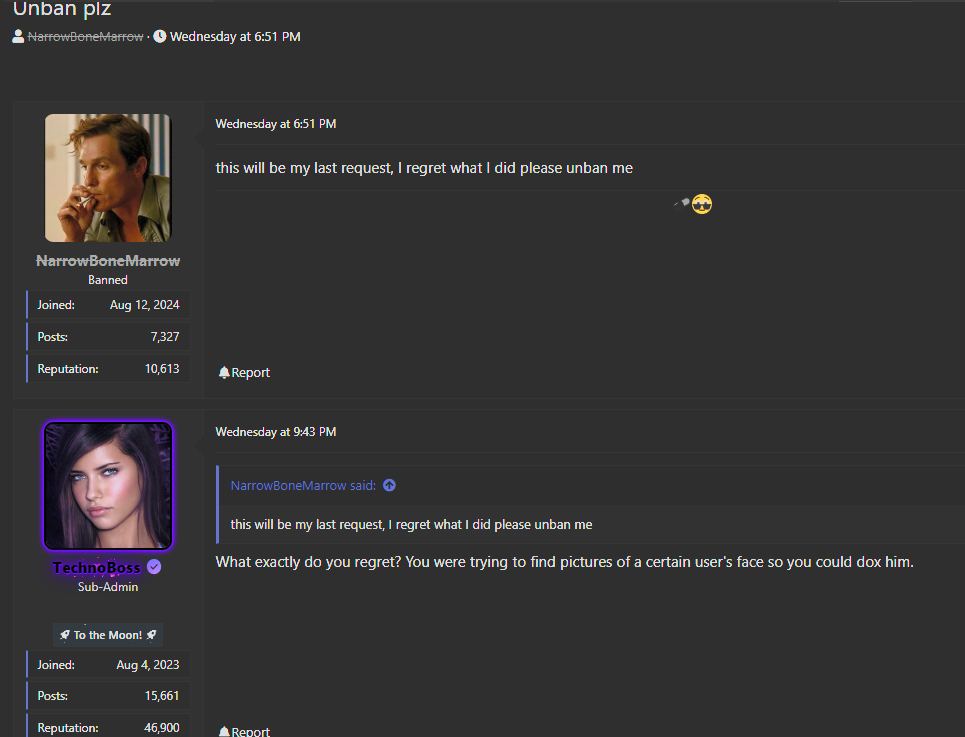Click 'NarrowBoneMarrow said:' quote link
The image size is (965, 737).
click(303, 486)
